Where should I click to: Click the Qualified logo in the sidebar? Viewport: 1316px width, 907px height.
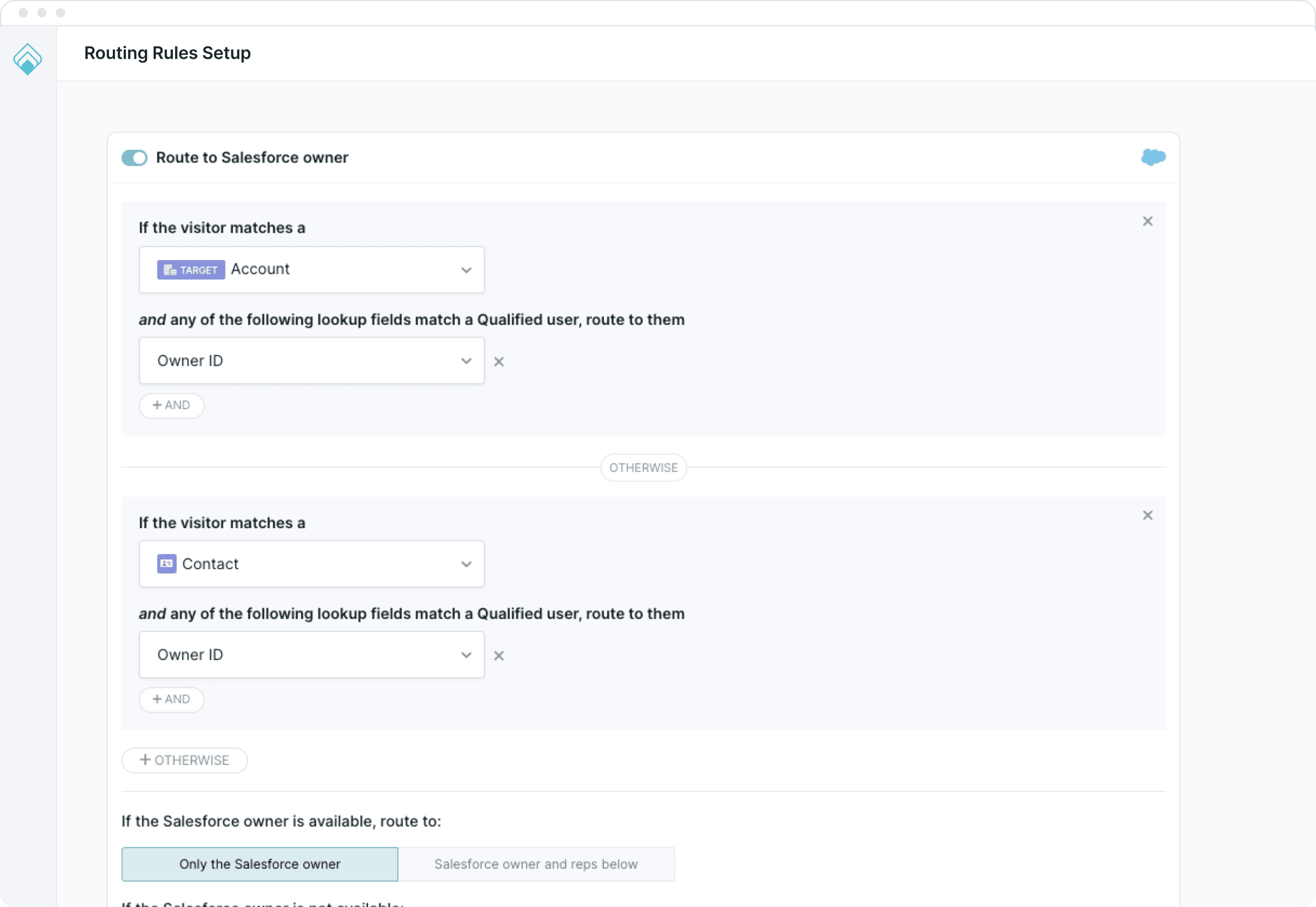[27, 59]
